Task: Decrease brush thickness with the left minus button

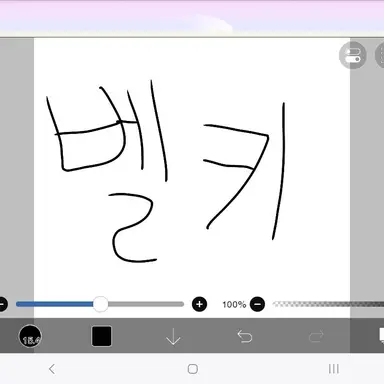Action: (x=3, y=304)
